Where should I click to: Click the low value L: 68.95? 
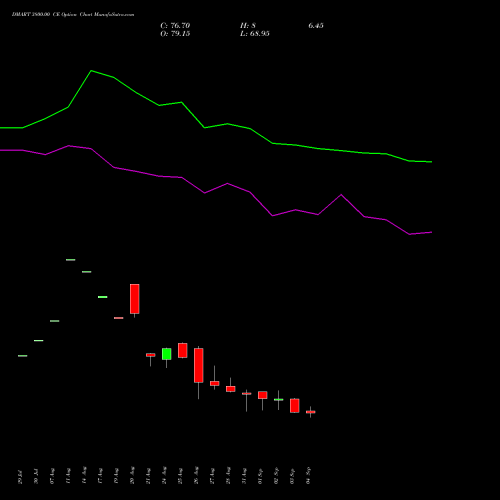click(255, 34)
